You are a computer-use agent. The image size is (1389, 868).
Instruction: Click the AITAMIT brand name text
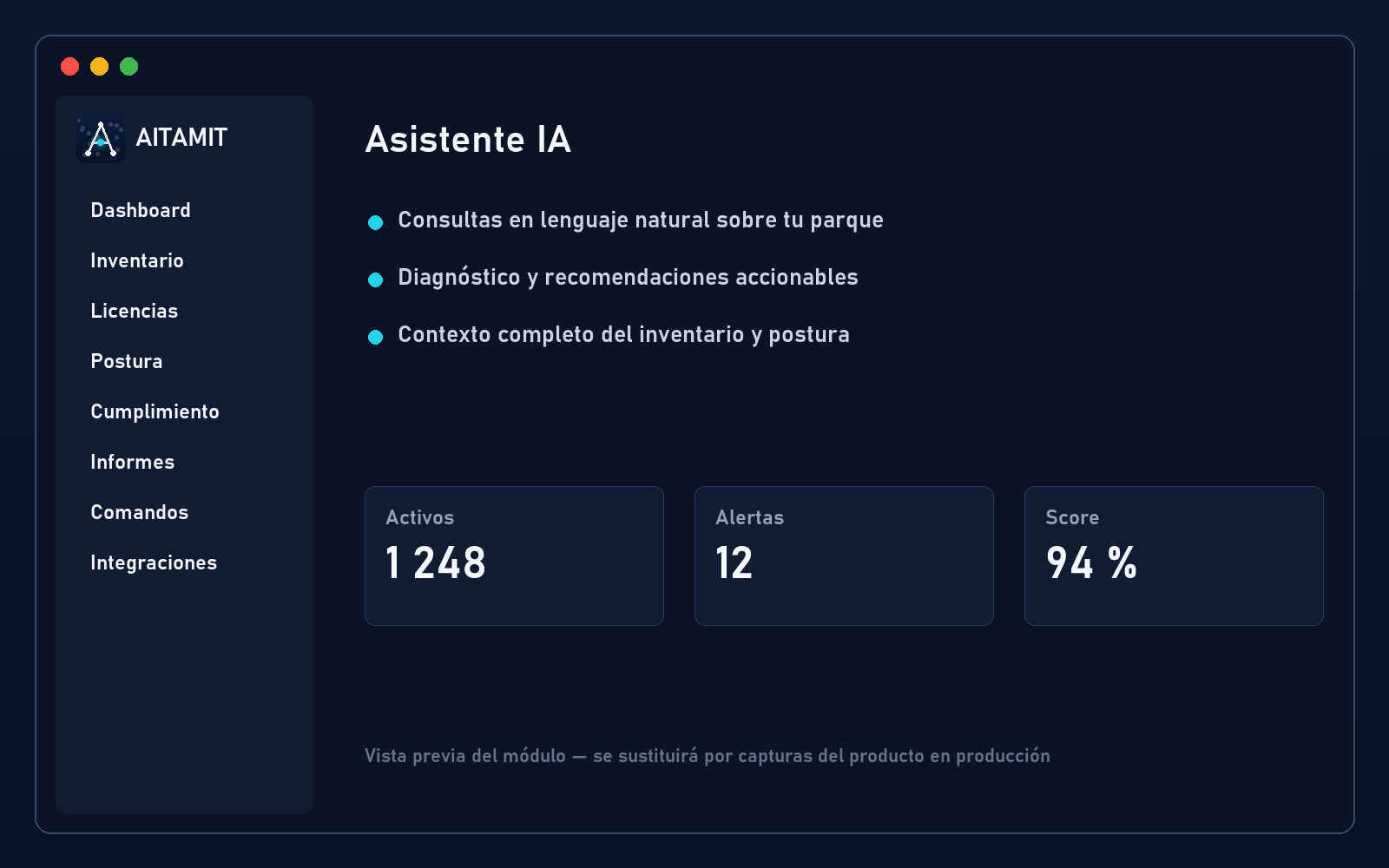pos(181,138)
